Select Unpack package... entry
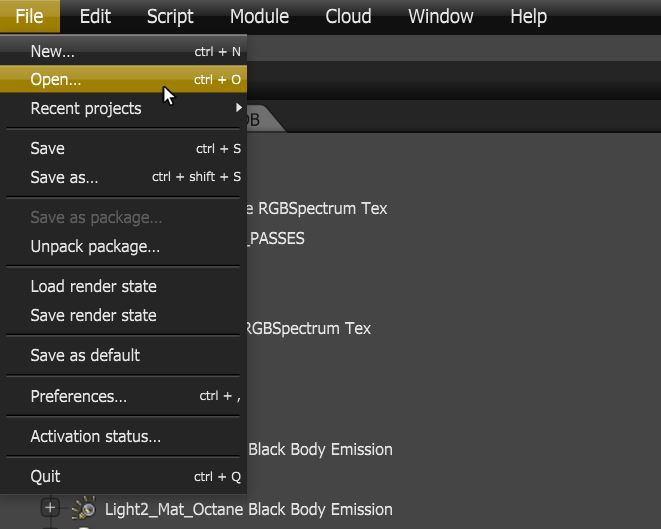This screenshot has height=529, width=661. [x=124, y=246]
